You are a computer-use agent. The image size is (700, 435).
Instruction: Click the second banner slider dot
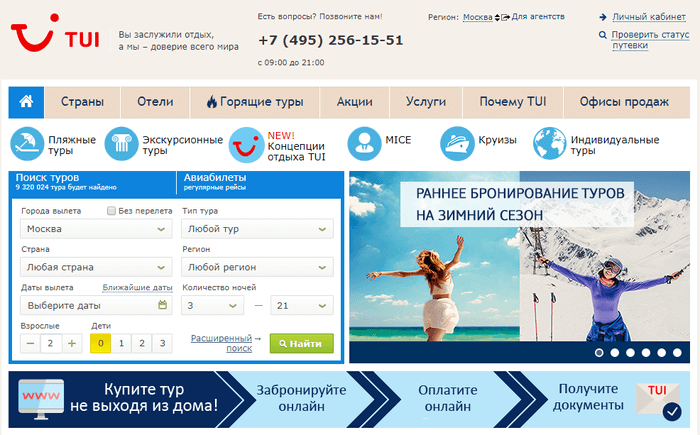tap(615, 352)
